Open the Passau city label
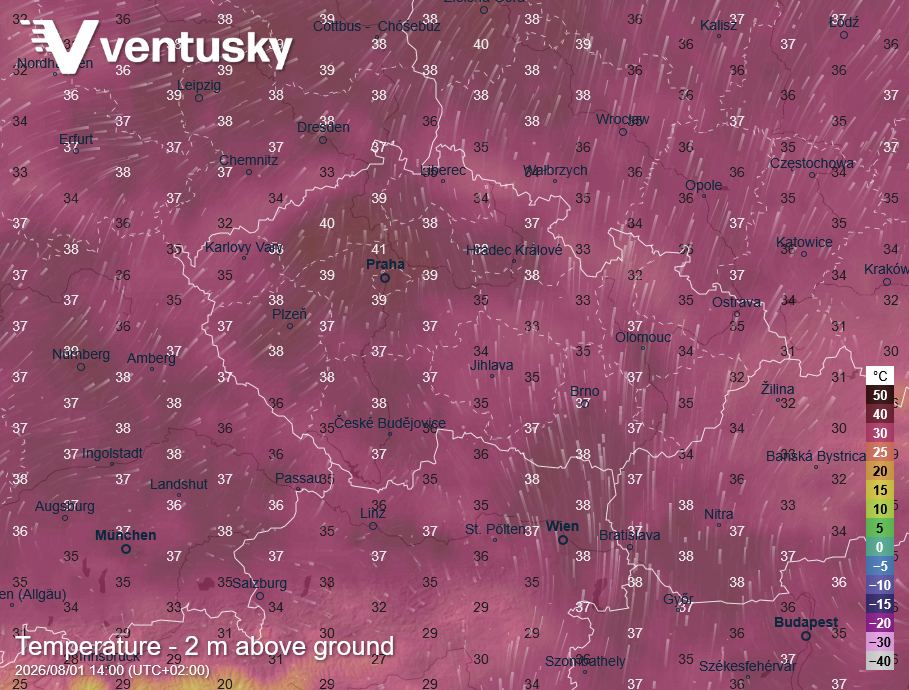Viewport: 909px width, 690px height. [298, 478]
